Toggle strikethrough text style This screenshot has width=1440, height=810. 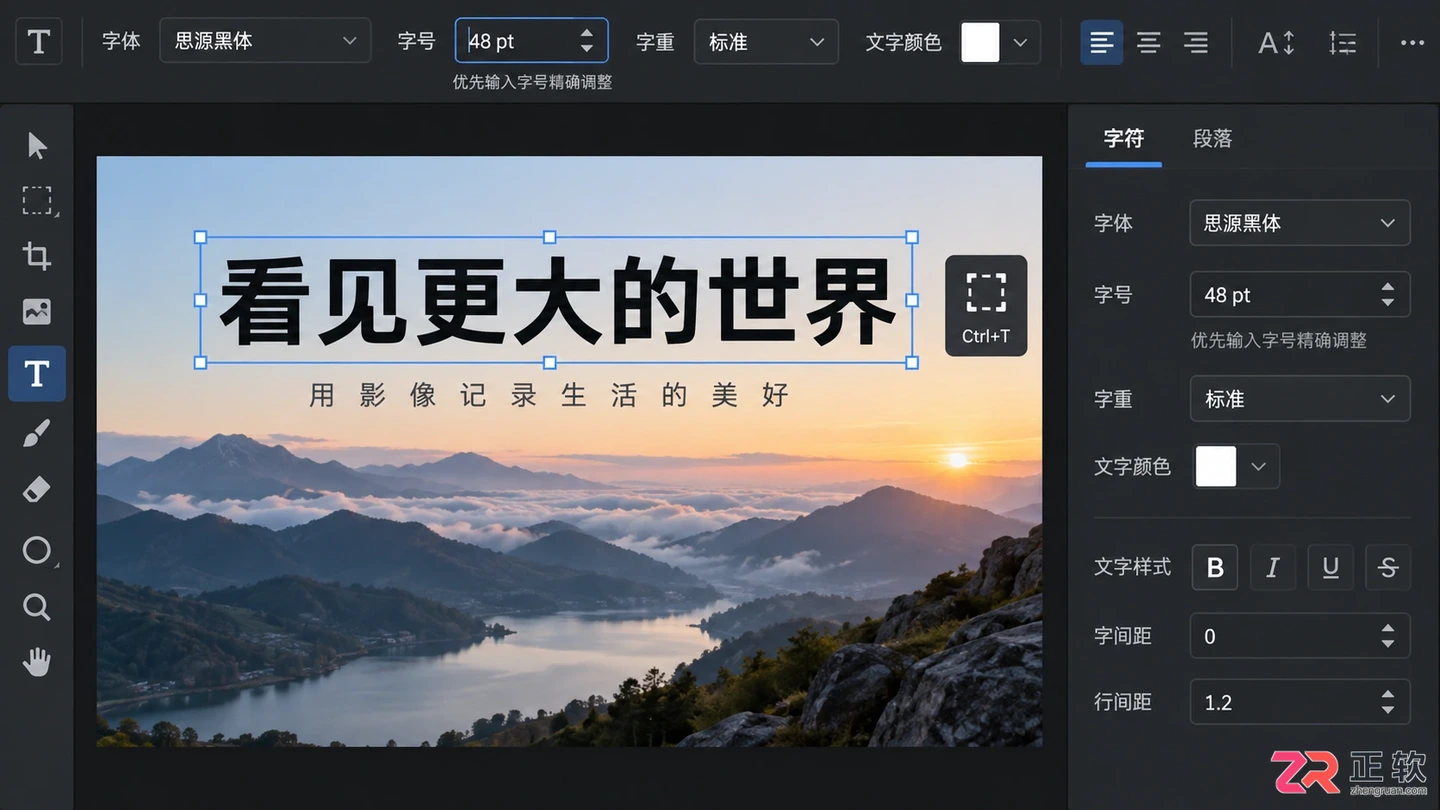click(x=1388, y=567)
